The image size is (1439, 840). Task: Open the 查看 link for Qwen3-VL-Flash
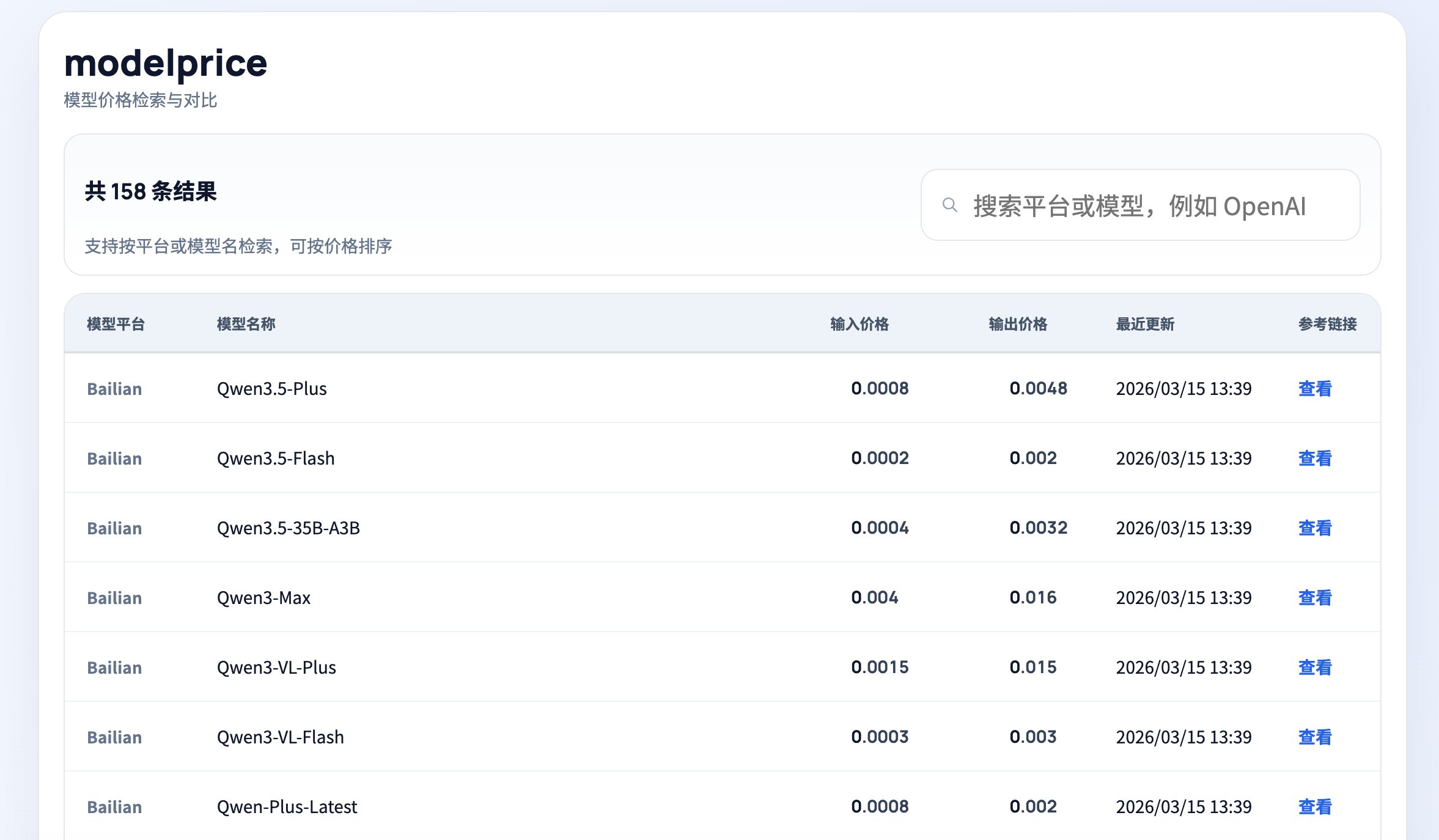pos(1314,737)
